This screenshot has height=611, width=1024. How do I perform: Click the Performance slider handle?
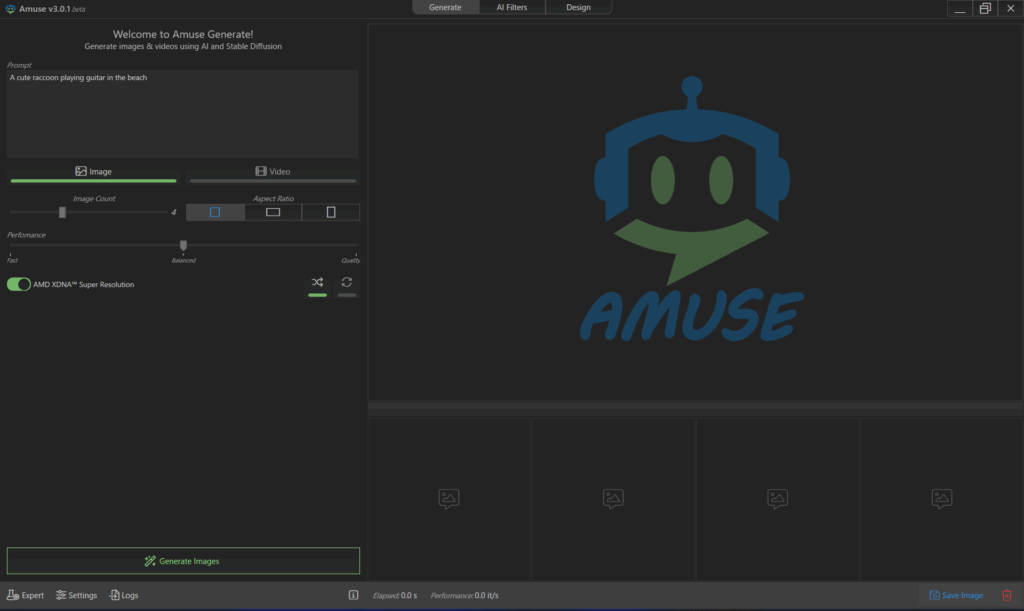click(x=184, y=245)
